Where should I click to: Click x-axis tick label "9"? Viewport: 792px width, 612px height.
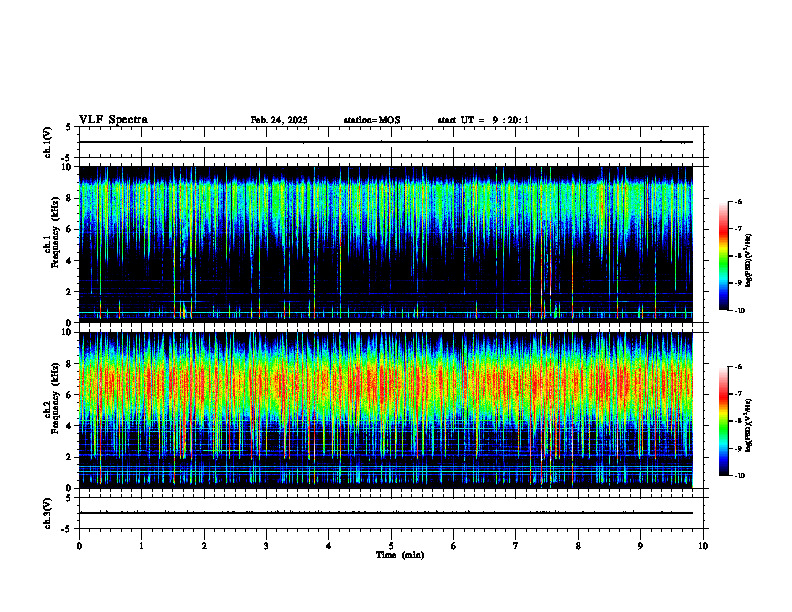point(640,546)
